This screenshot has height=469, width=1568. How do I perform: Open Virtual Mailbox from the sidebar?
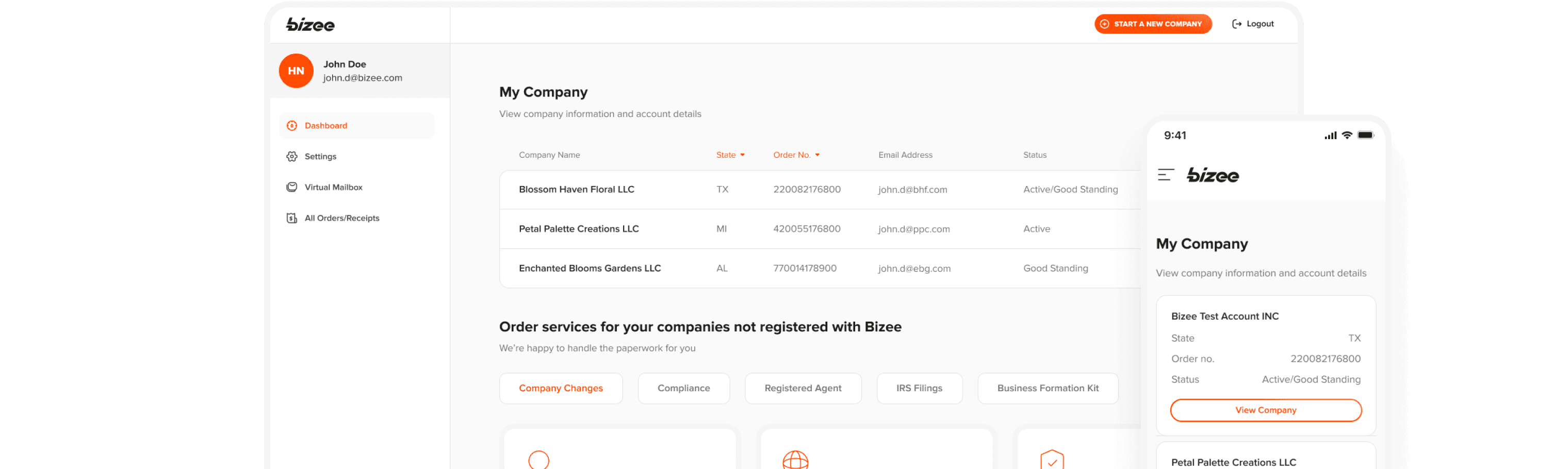click(357, 188)
